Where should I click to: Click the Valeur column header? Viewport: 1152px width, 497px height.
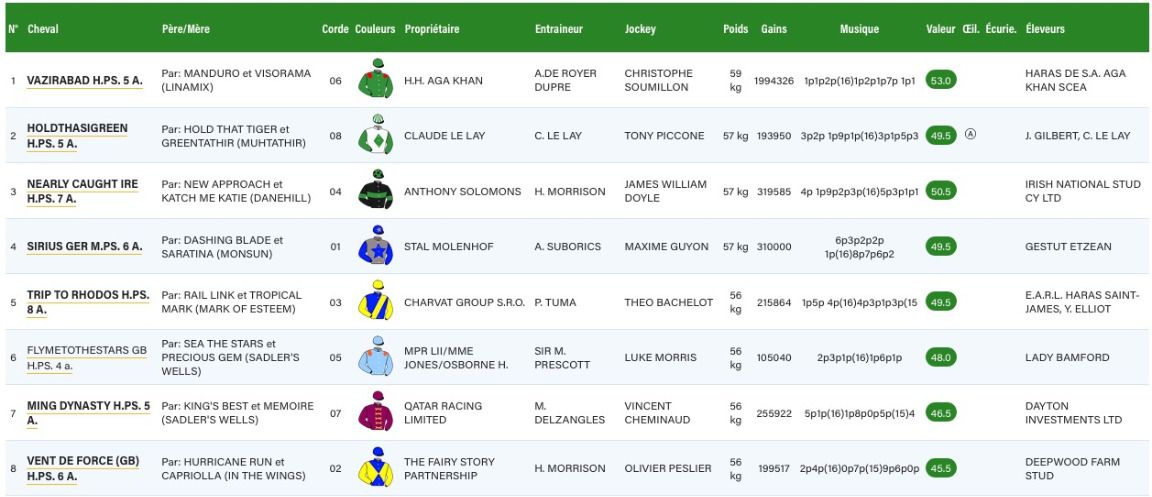[x=940, y=29]
